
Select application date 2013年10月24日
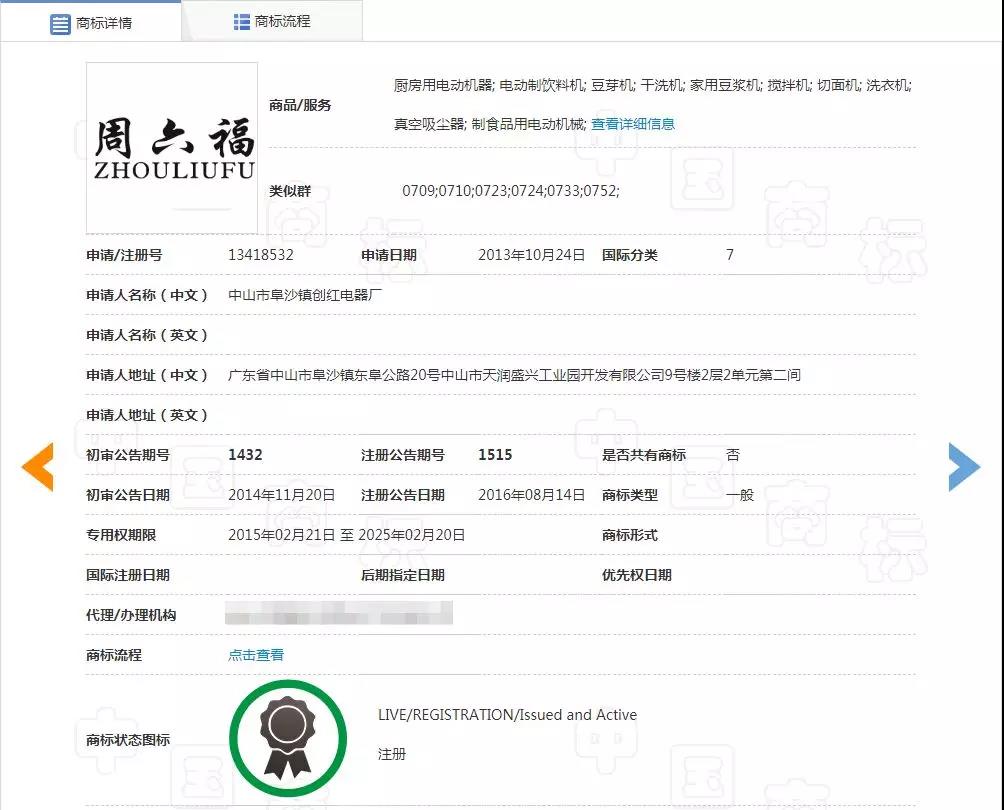[531, 255]
